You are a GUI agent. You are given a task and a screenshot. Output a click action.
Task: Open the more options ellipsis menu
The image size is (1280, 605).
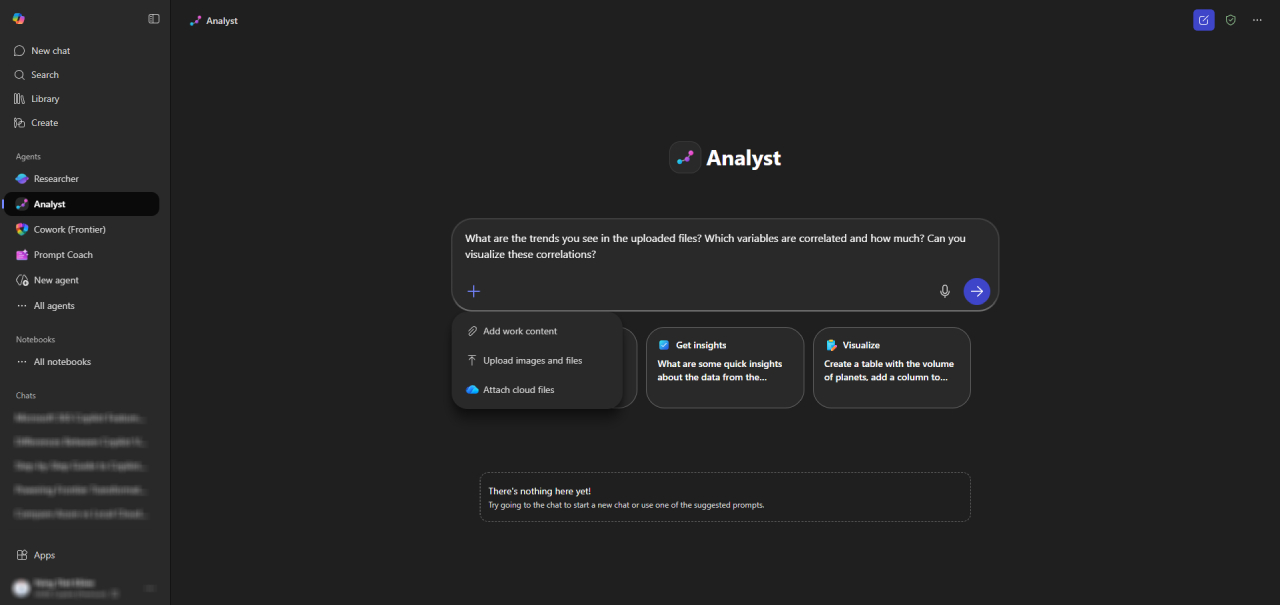[1257, 20]
